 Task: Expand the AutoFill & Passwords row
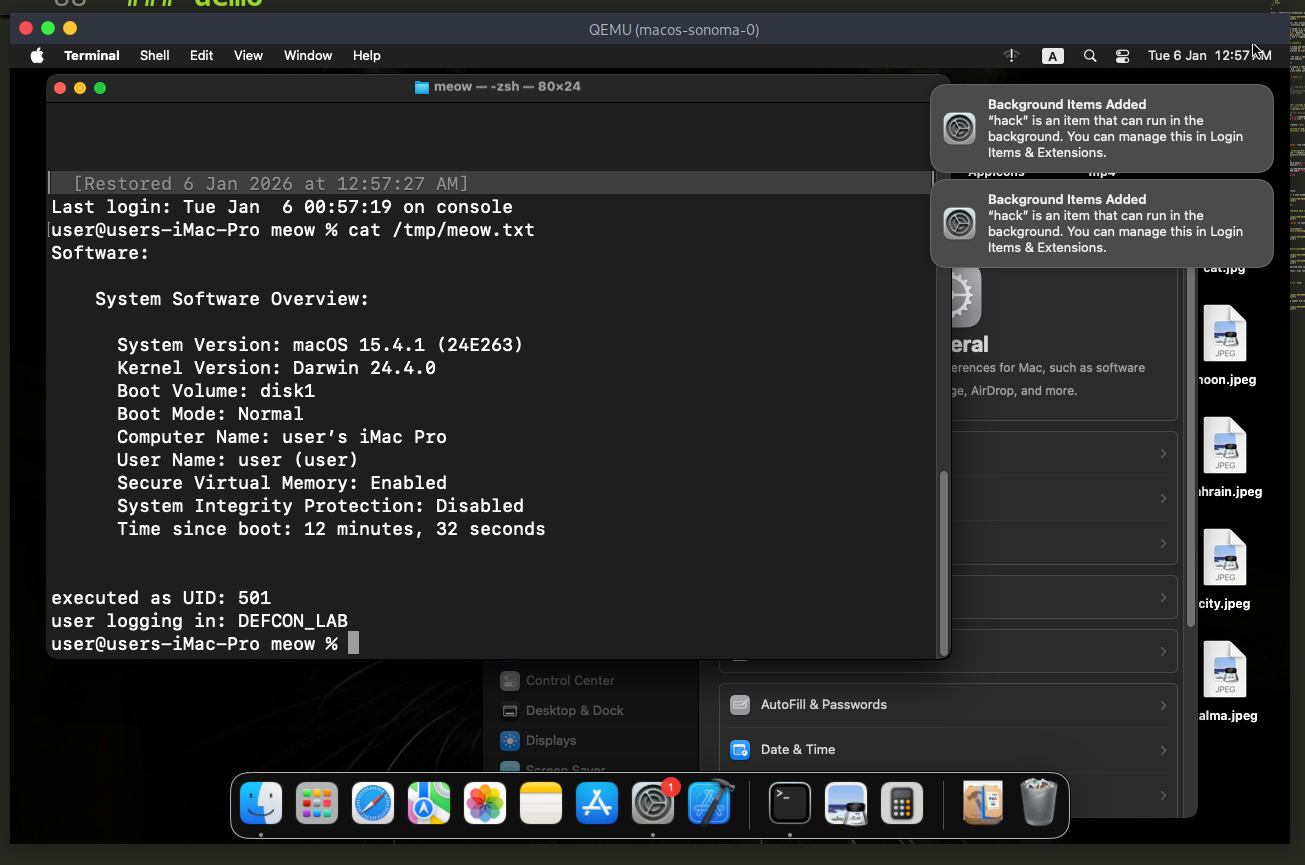click(x=948, y=705)
